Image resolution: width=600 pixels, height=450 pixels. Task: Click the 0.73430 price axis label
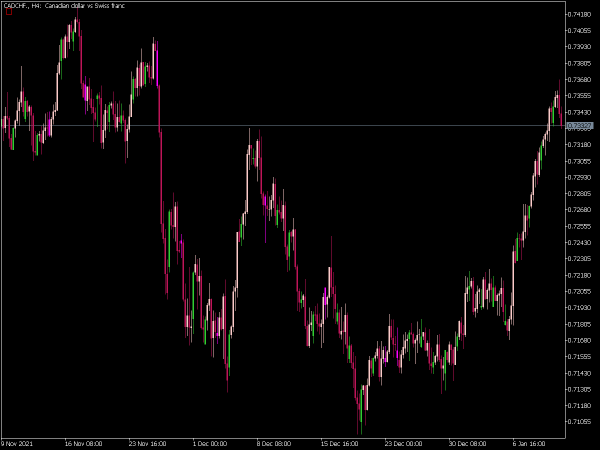(x=579, y=112)
